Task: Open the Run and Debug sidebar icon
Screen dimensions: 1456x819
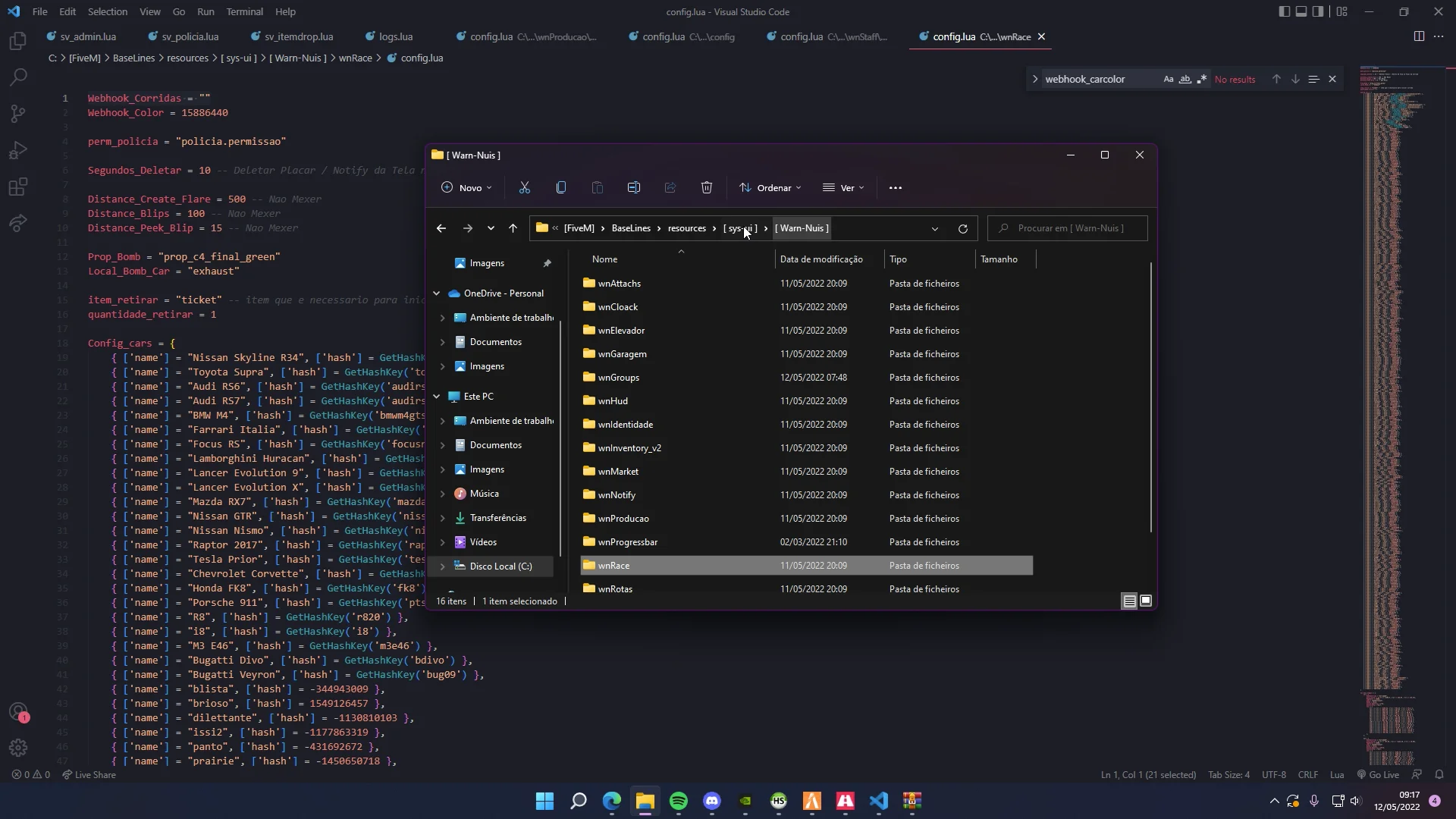Action: [18, 150]
